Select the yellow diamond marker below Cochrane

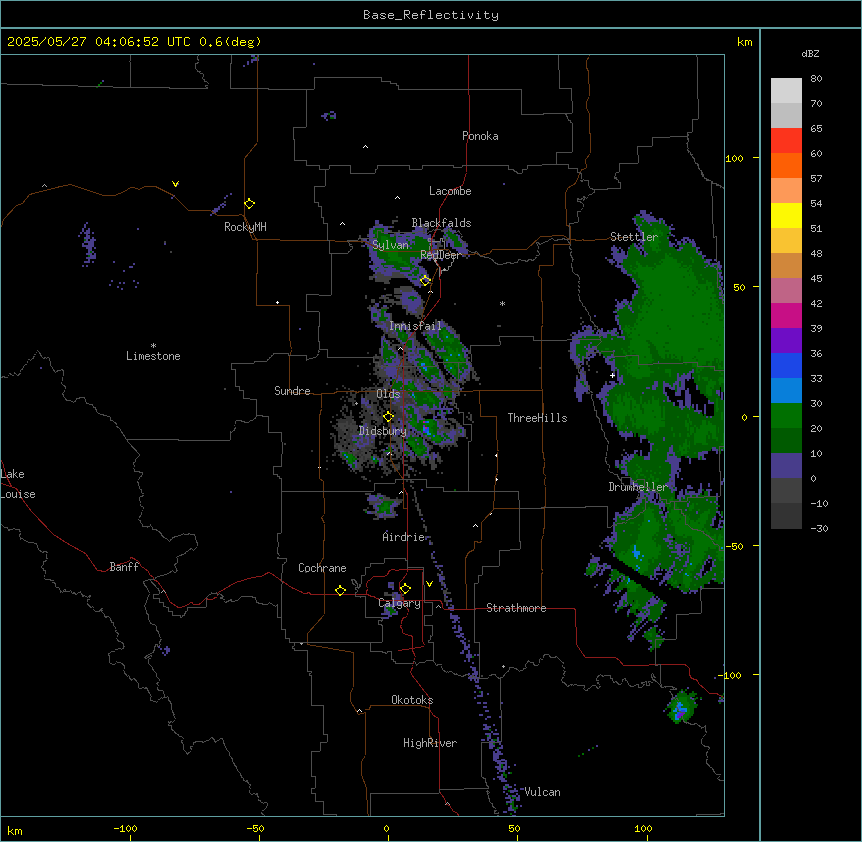pos(340,590)
